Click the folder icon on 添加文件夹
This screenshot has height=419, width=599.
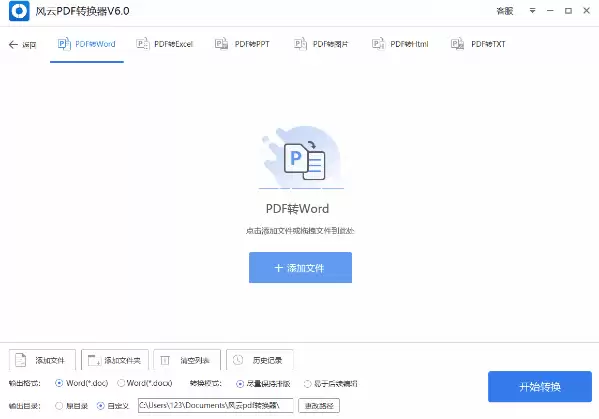pos(94,360)
